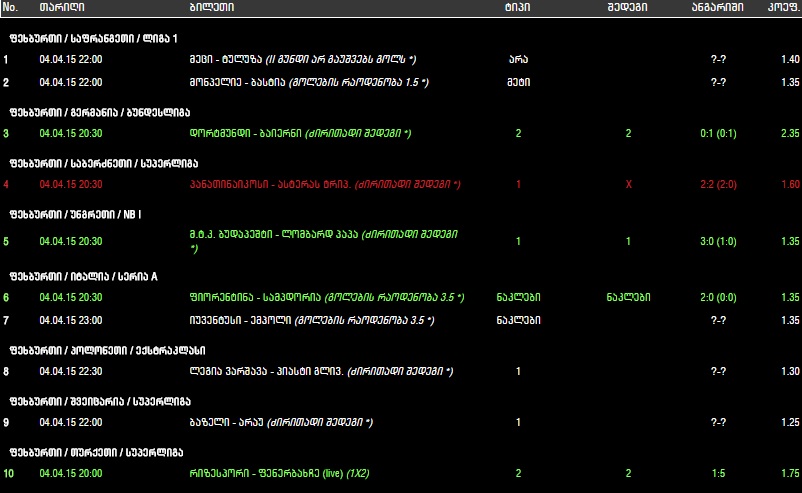Select group heading "ფეხბურთი / გერმანია / ბუნდესლიგა"
The image size is (802, 493).
click(x=100, y=113)
